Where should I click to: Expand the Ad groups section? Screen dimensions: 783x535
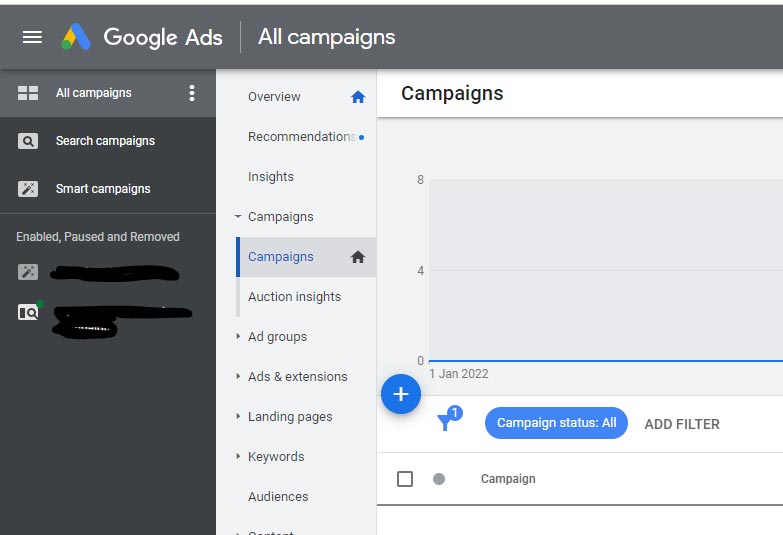click(x=238, y=336)
